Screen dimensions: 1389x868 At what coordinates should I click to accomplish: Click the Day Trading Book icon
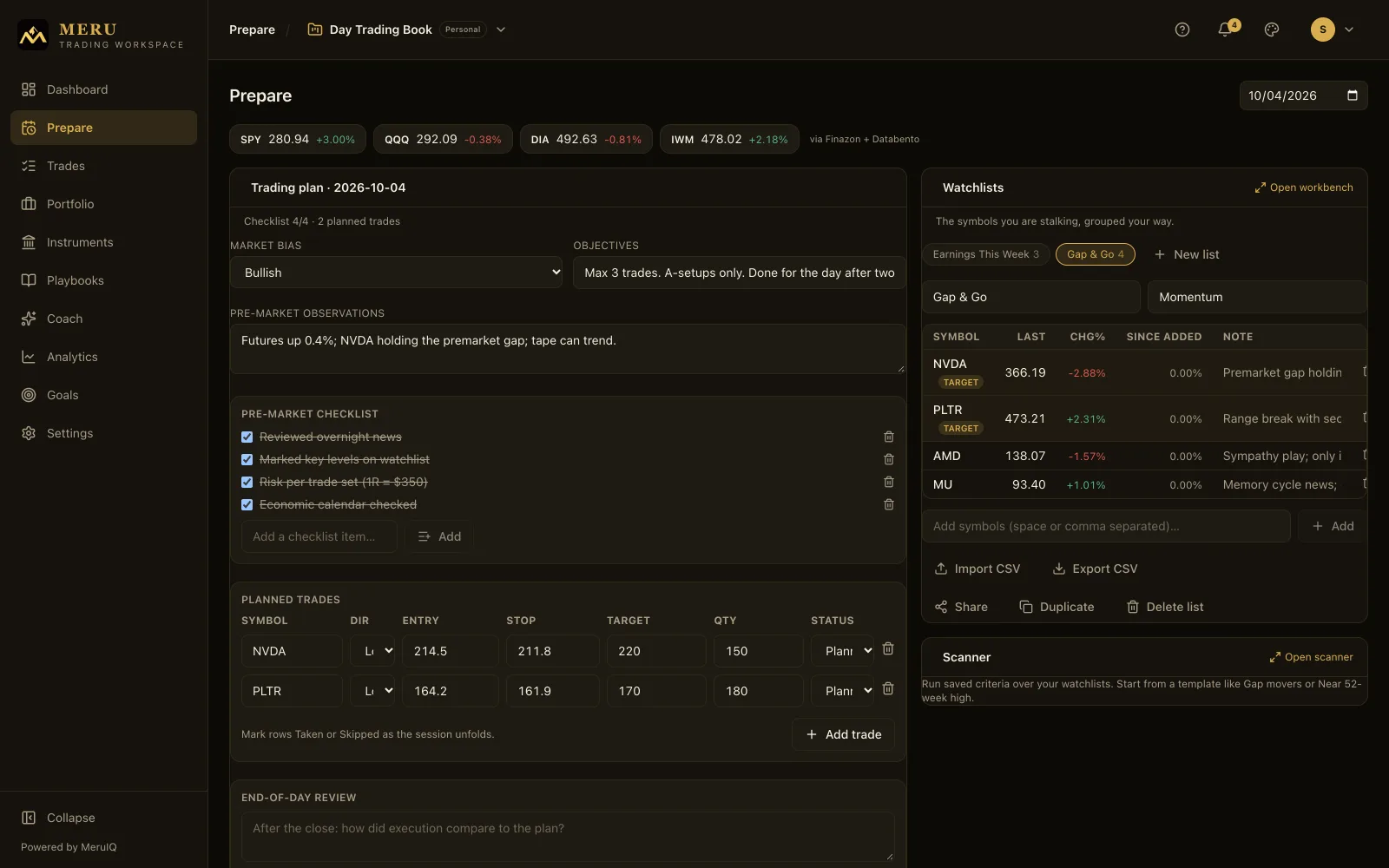point(315,30)
